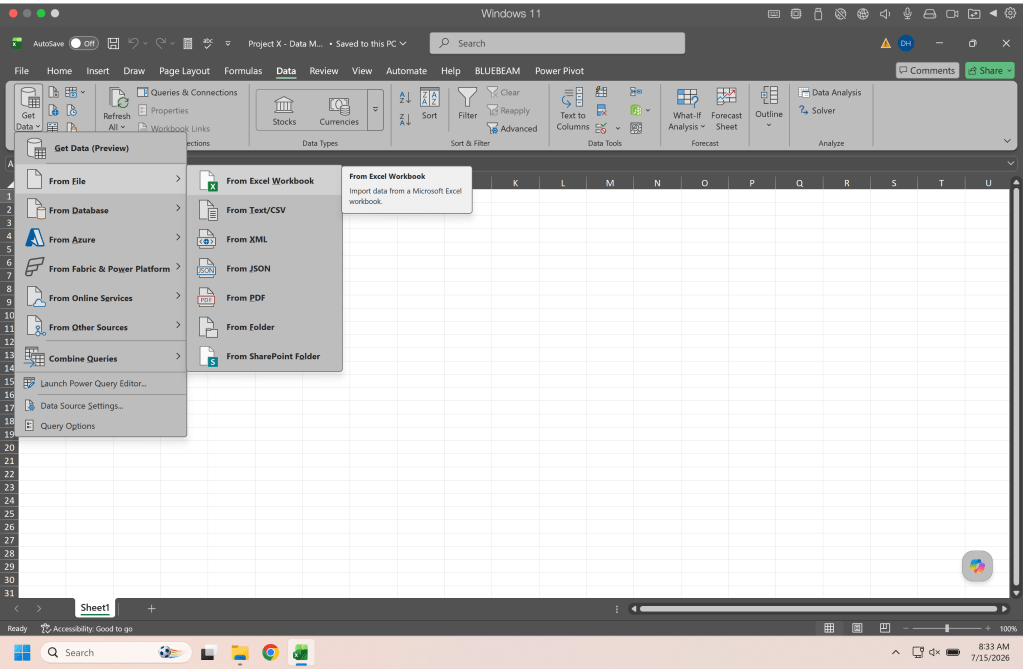Choose From SharePoint Folder

264,356
